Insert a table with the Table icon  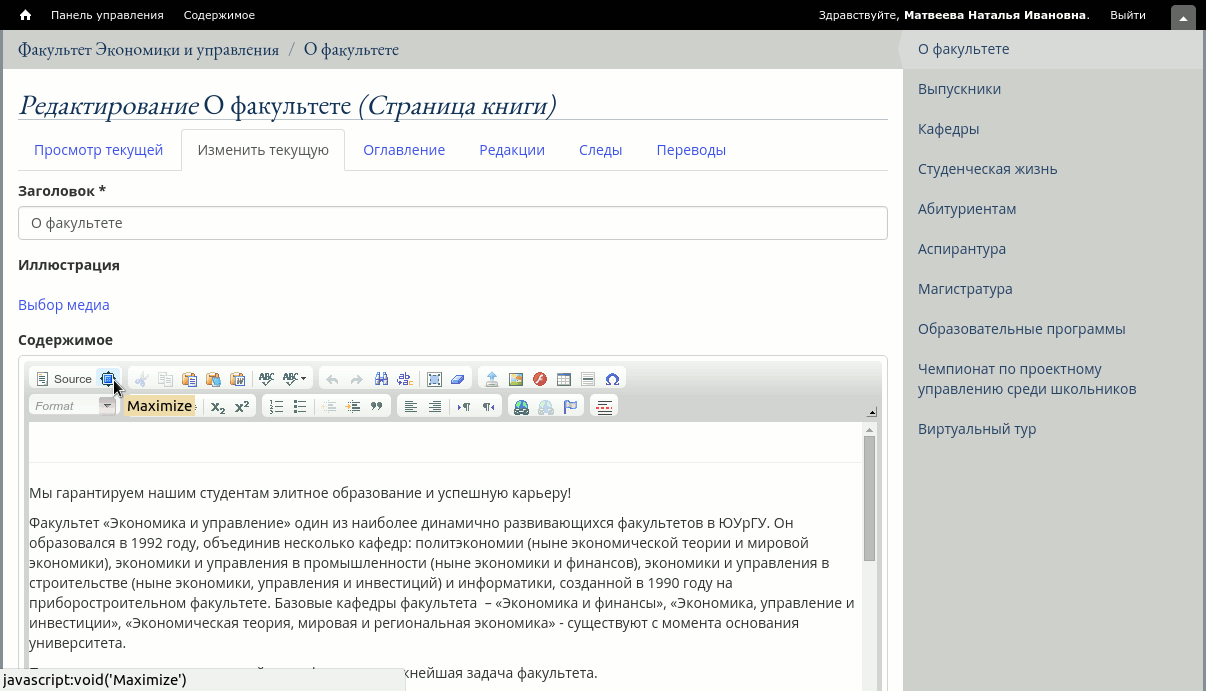pos(564,379)
